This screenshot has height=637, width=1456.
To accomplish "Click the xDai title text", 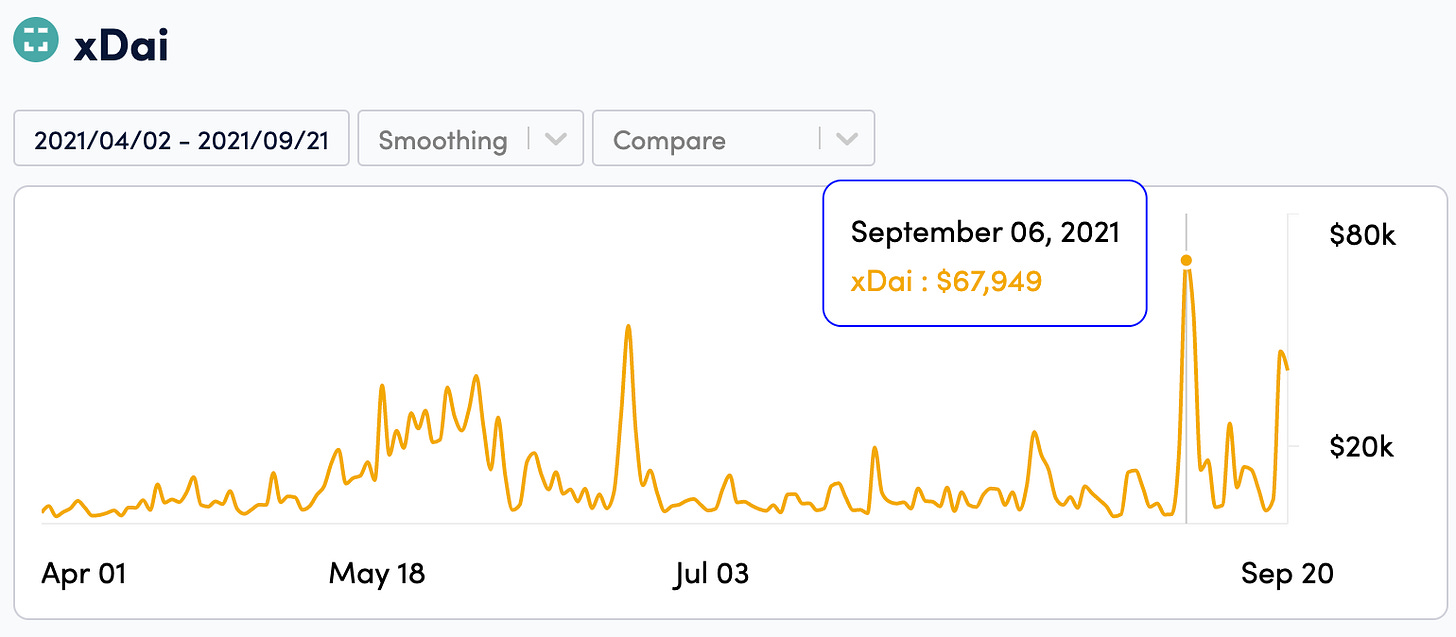I will coord(121,46).
